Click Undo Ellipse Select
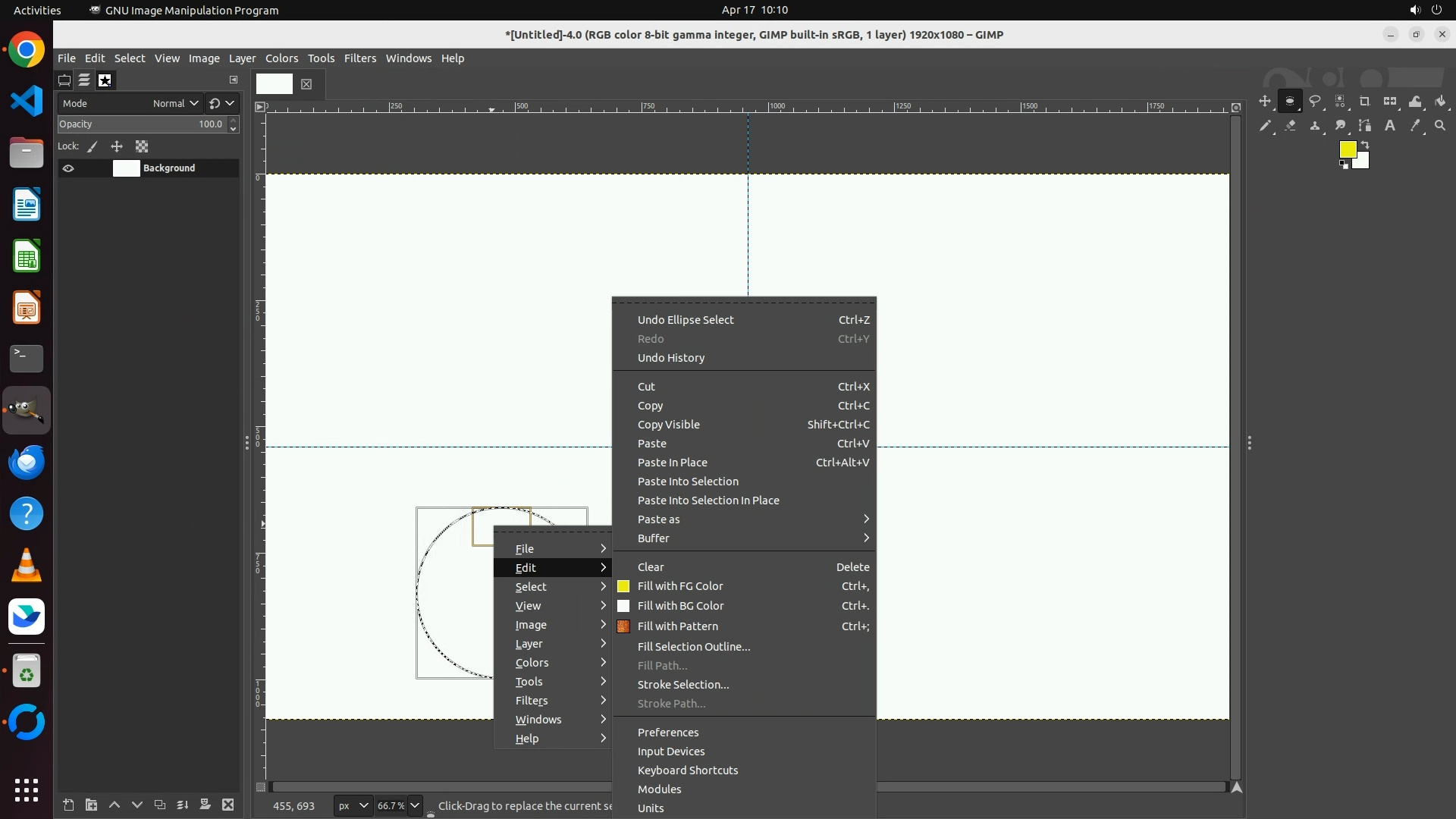Image resolution: width=1456 pixels, height=819 pixels. (685, 320)
